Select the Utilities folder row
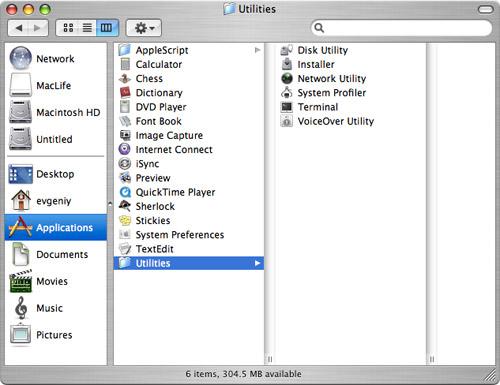Screen dimensions: 500x385 pos(189,263)
